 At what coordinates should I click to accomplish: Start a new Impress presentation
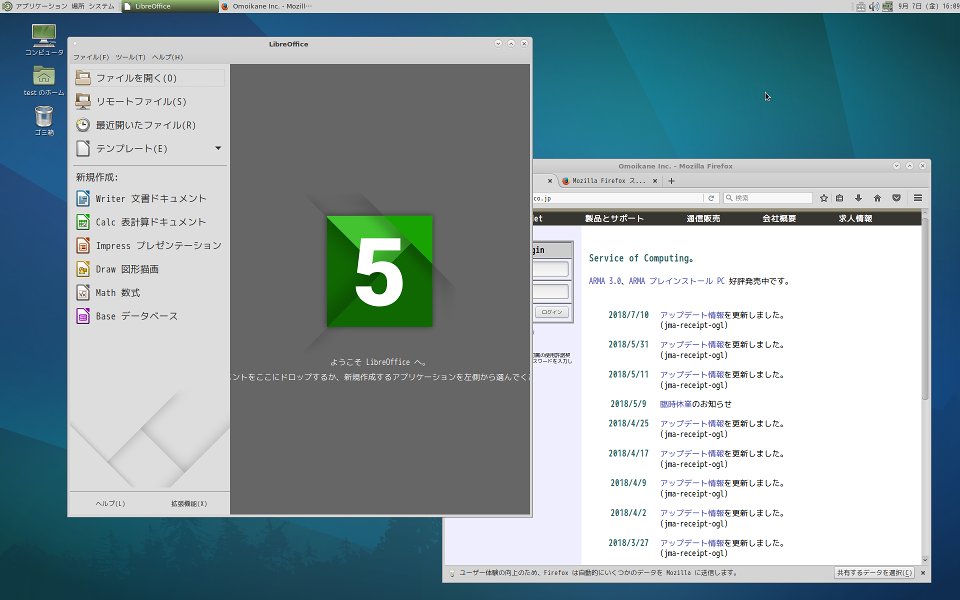point(157,245)
